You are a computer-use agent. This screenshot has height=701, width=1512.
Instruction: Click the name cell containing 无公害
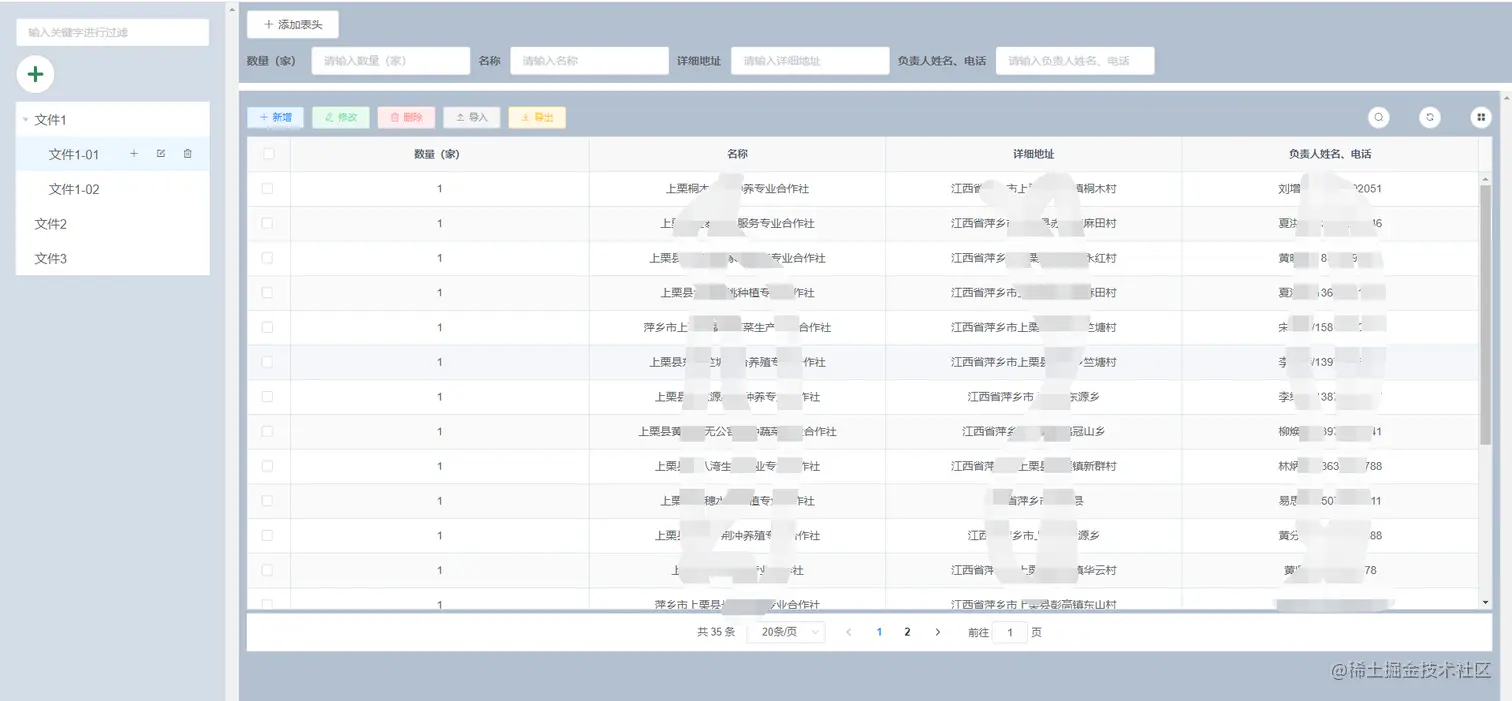pos(737,432)
